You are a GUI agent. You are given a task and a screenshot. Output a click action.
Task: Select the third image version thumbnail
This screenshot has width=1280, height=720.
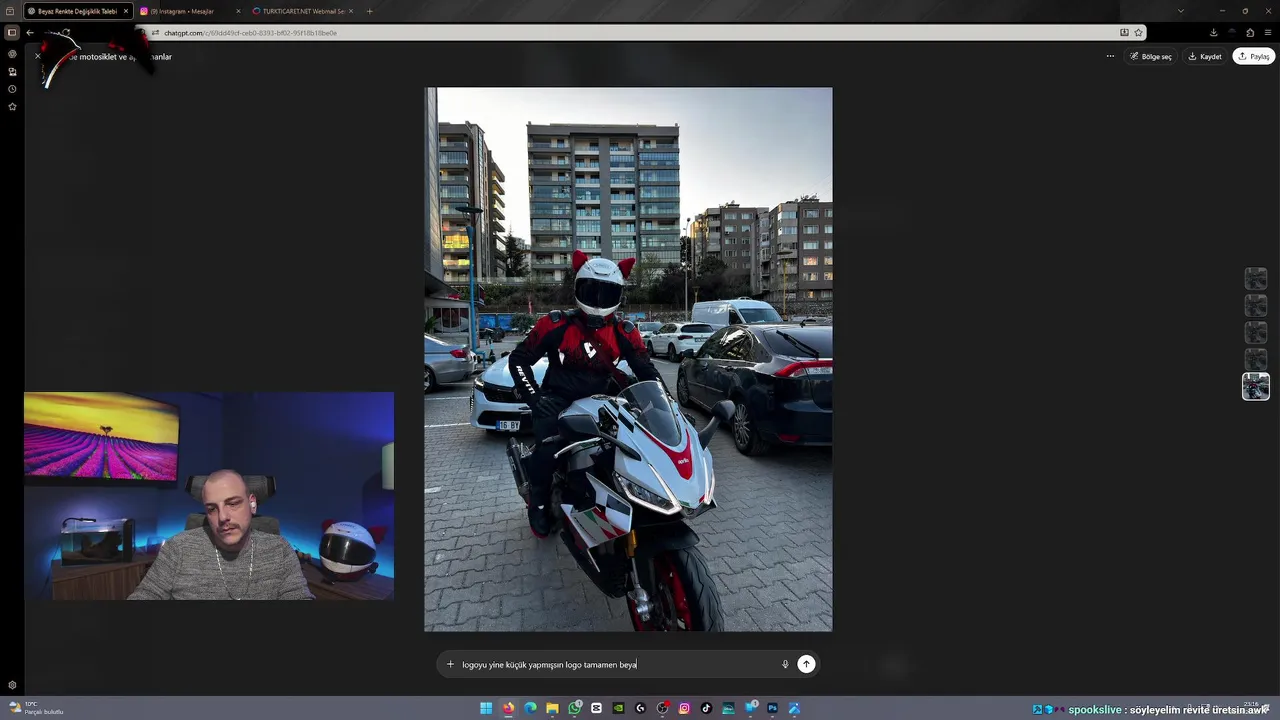point(1255,332)
